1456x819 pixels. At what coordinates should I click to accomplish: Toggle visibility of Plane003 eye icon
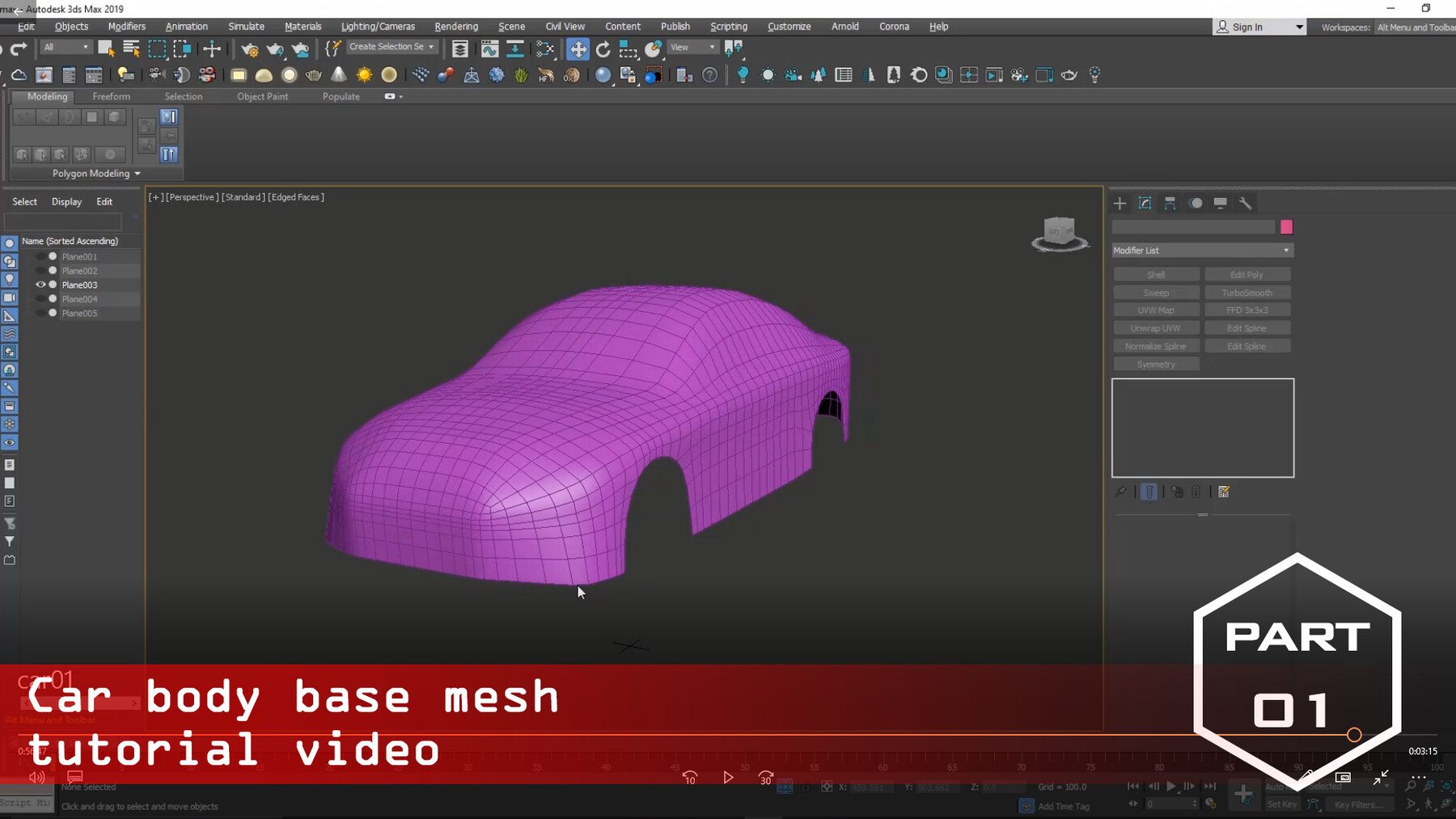pos(40,285)
